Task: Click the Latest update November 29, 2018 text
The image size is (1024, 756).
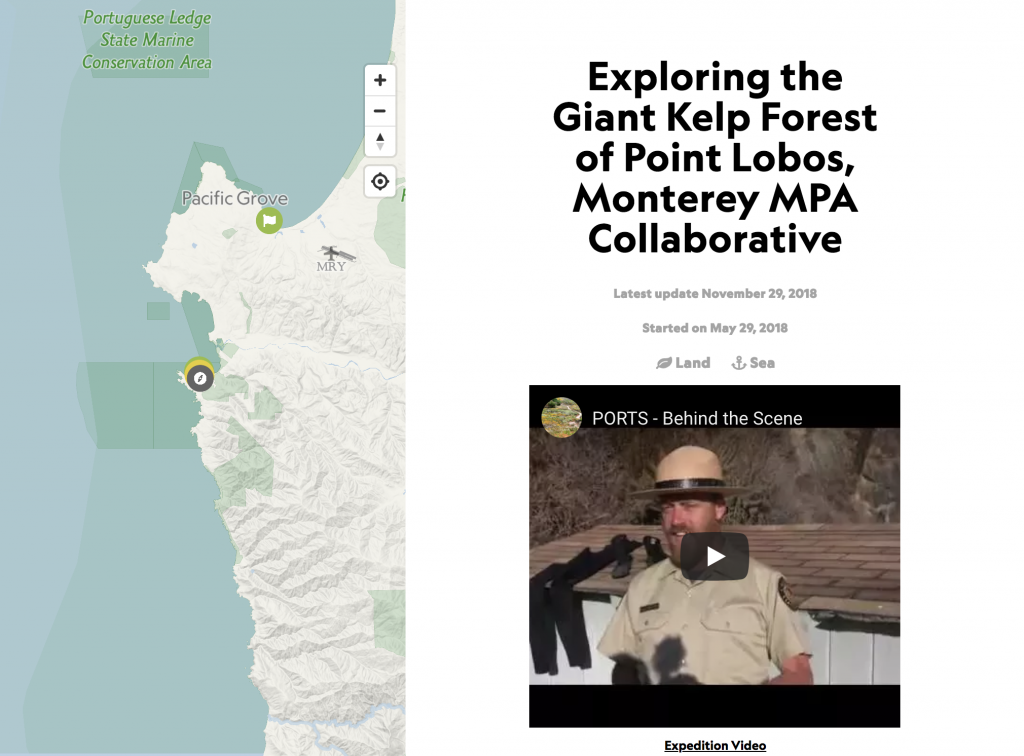Action: click(714, 294)
